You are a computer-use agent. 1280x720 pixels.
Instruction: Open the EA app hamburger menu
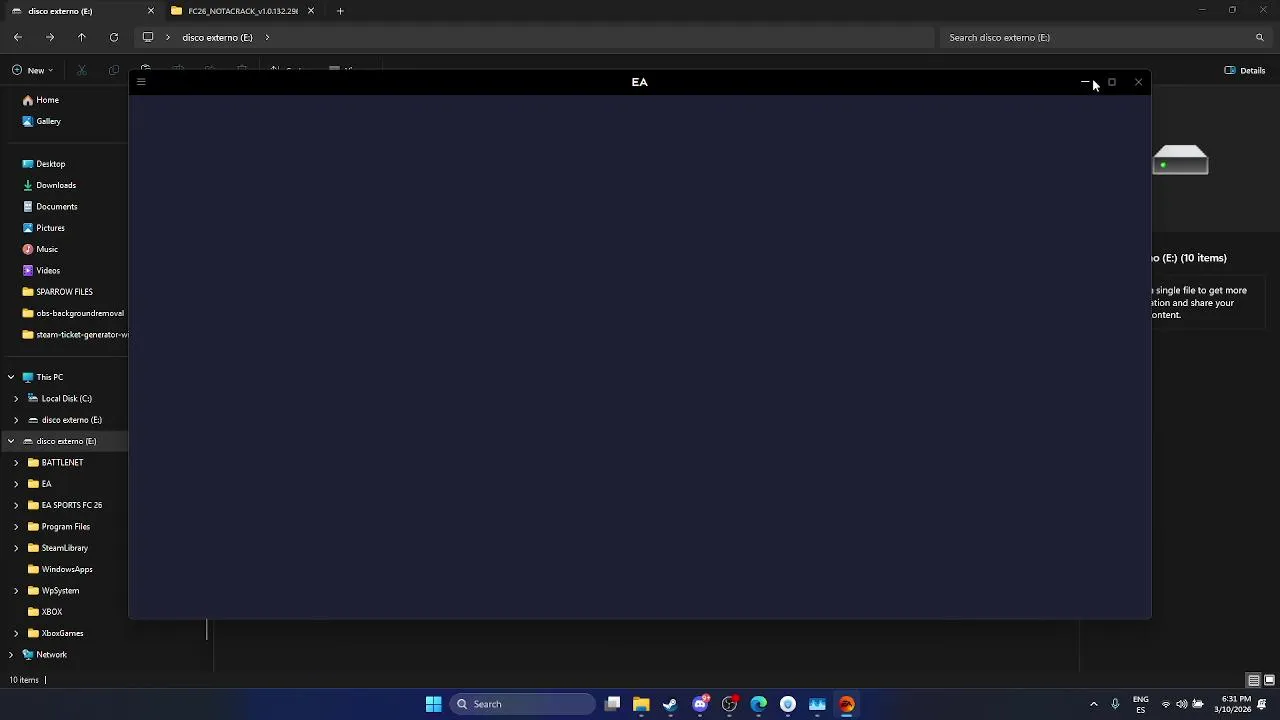point(141,82)
